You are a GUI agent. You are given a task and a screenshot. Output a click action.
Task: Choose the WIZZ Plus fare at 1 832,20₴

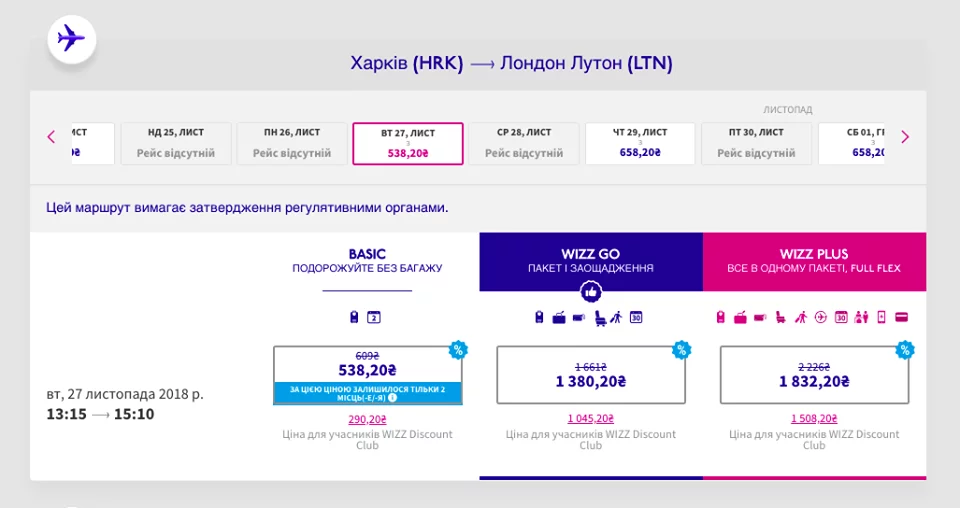[x=814, y=375]
